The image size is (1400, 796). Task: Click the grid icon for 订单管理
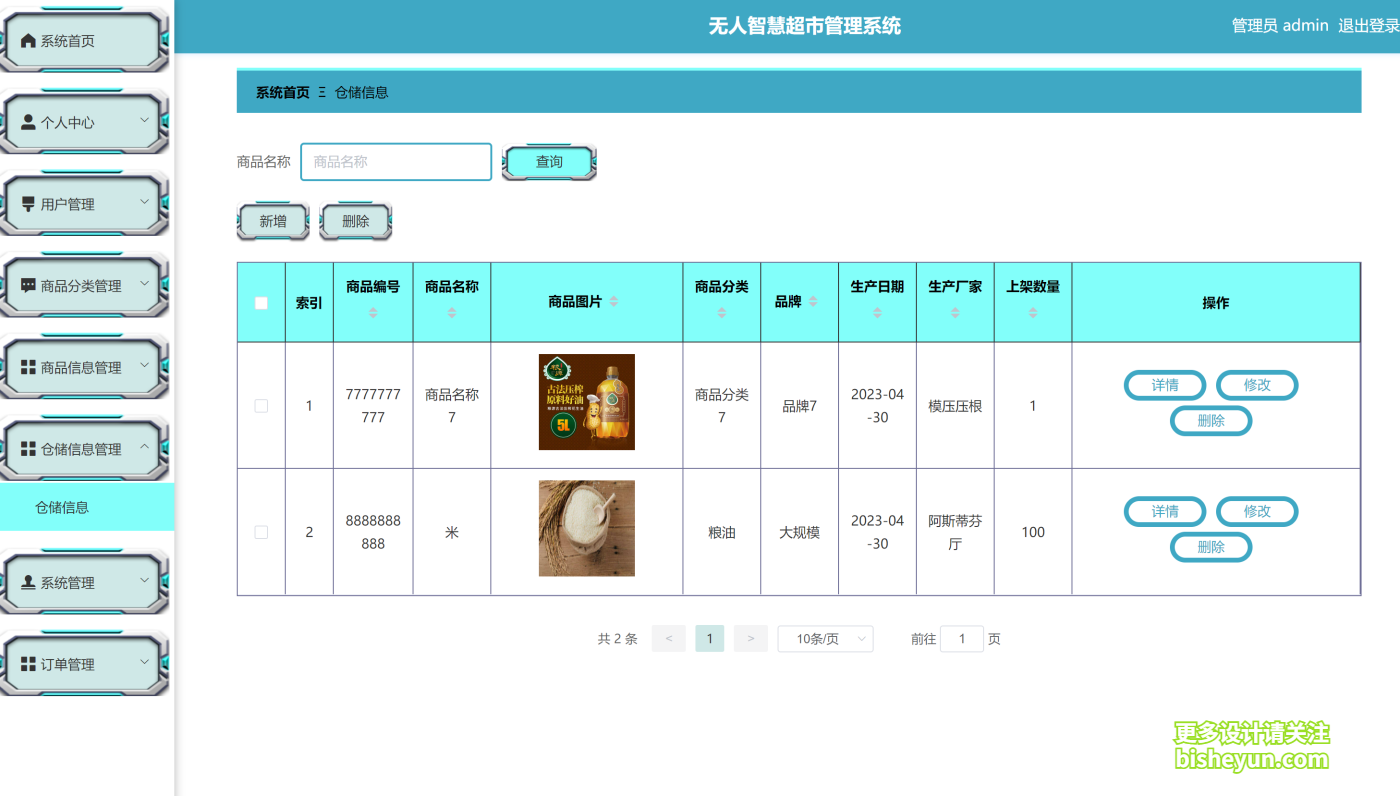pyautogui.click(x=28, y=665)
